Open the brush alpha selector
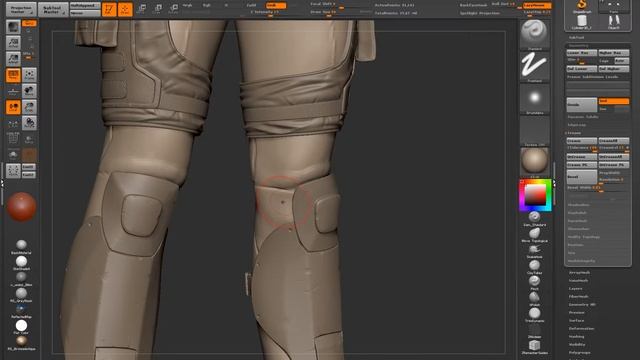Screen dimensions: 640x360 tap(534, 98)
